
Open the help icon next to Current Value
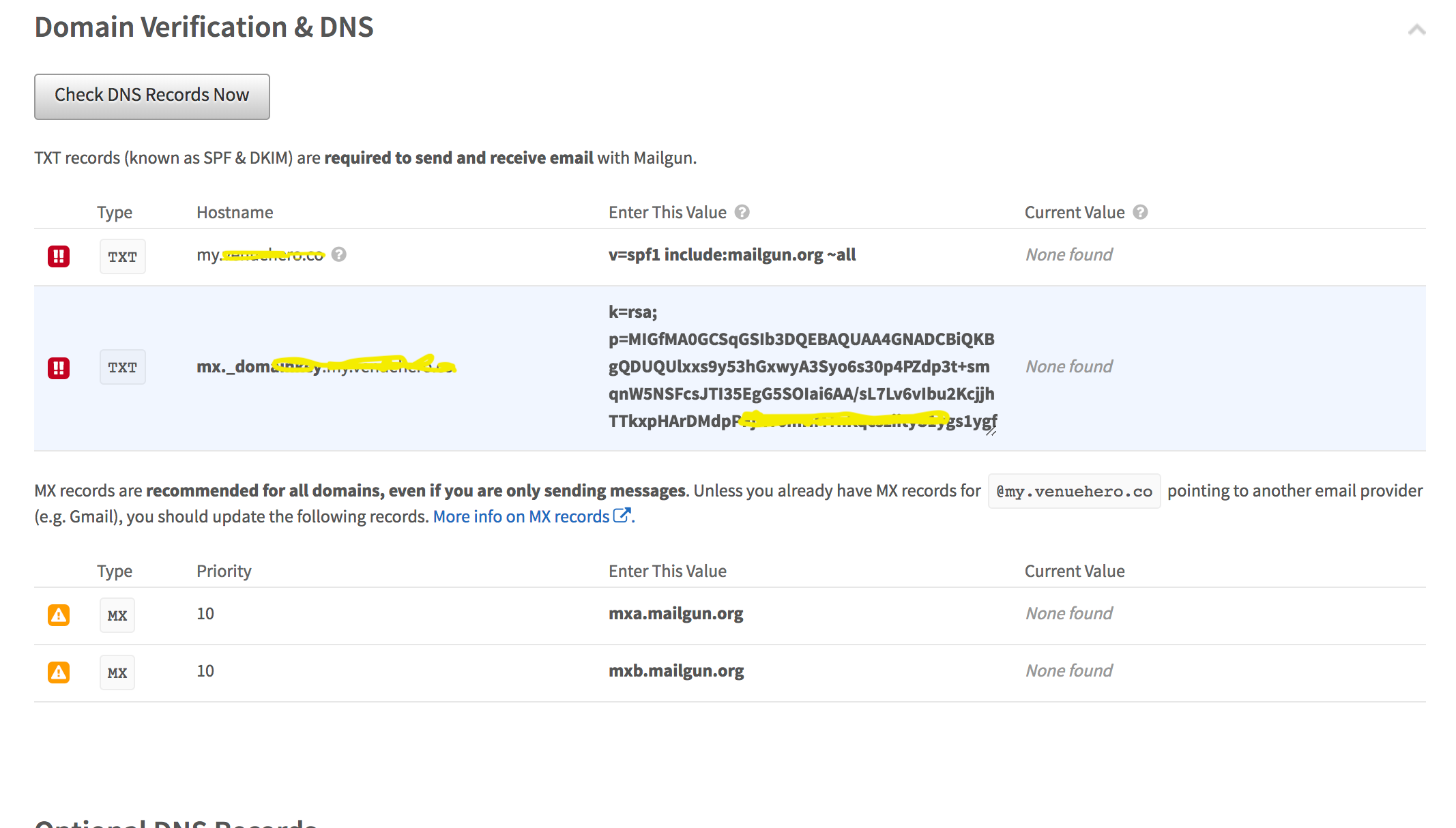1140,212
